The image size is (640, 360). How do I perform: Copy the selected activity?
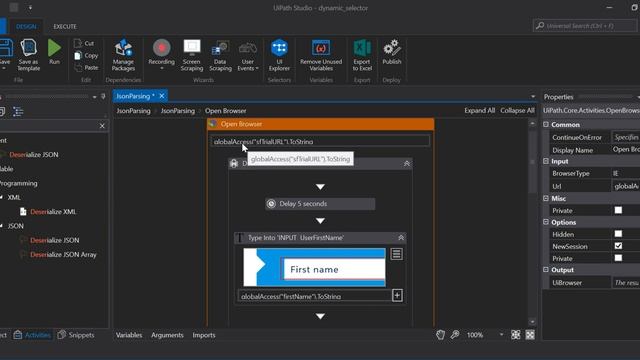[87, 56]
